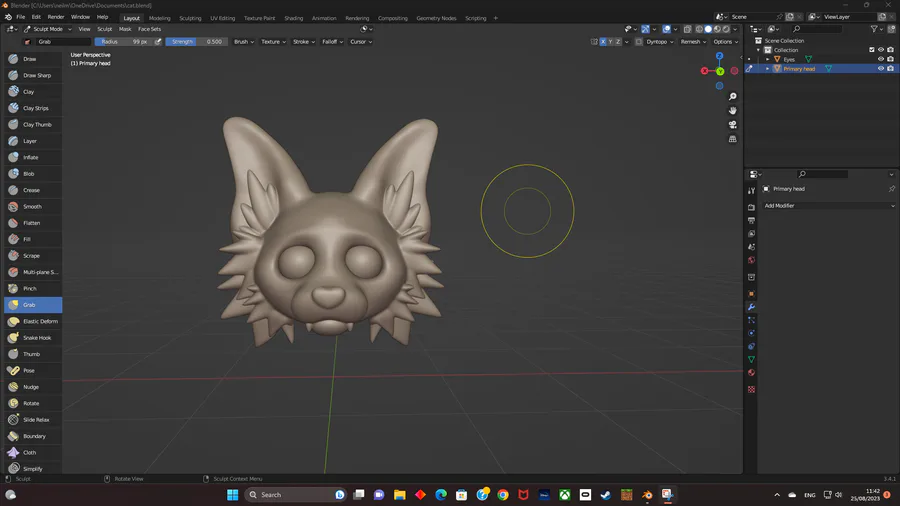The image size is (900, 506).
Task: Click the zoom magnifier viewport icon
Action: pos(733,97)
